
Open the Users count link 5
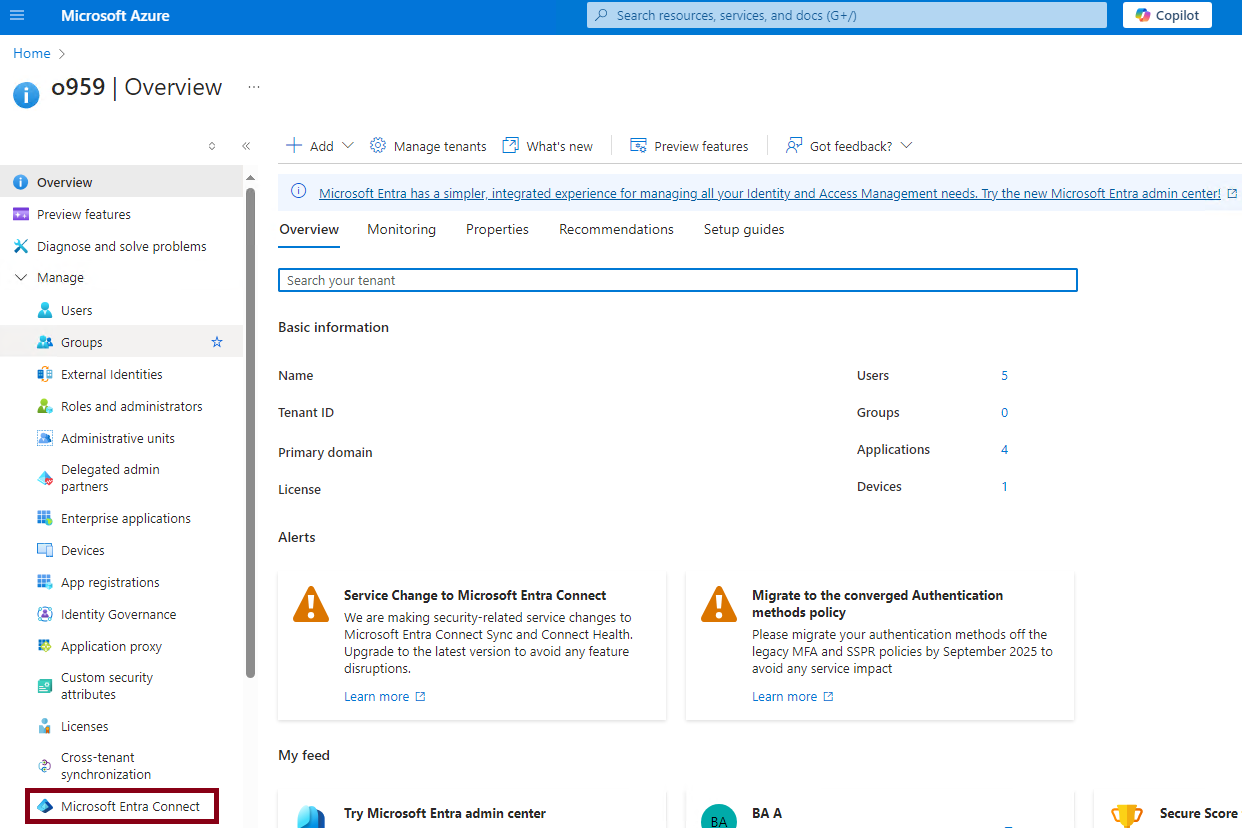point(1005,376)
